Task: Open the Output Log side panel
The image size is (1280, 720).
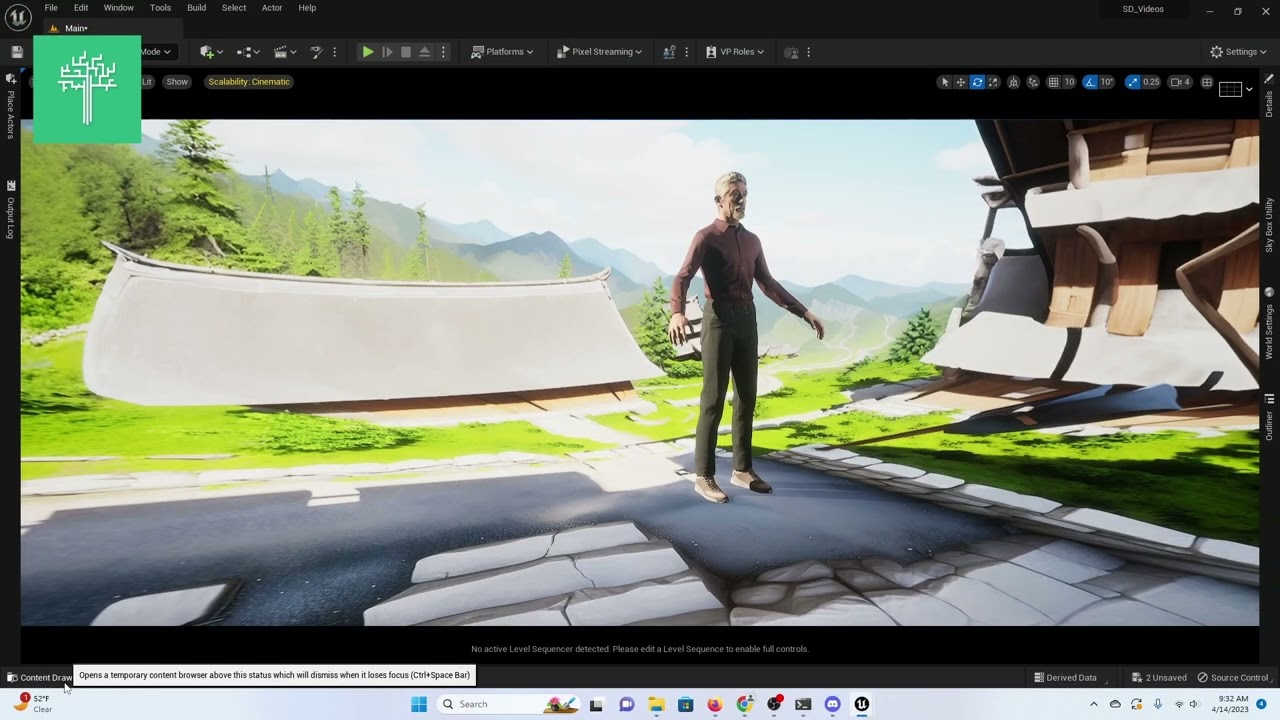Action: coord(10,209)
